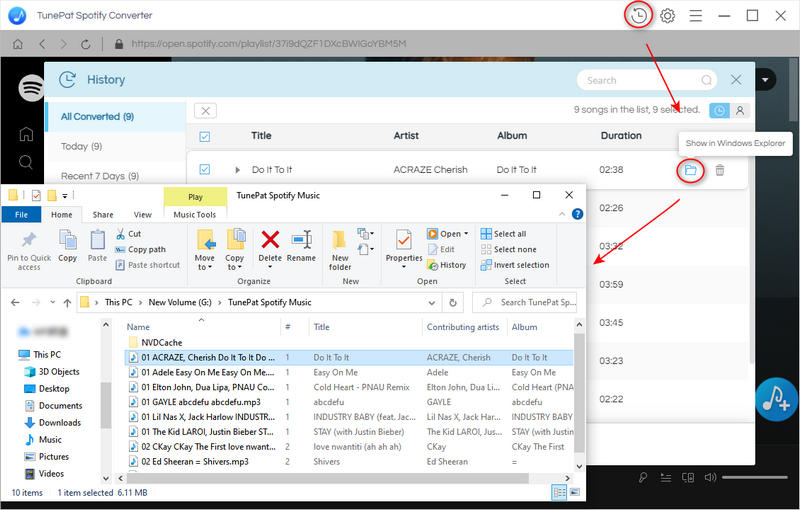Open the Delete options dropdown arrow
The width and height of the screenshot is (800, 510).
270,267
